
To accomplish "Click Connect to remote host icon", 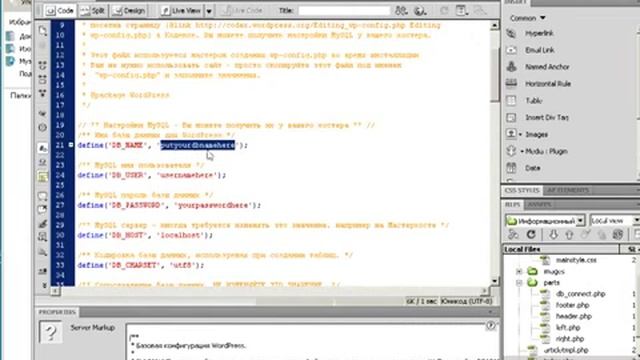I will [x=513, y=235].
